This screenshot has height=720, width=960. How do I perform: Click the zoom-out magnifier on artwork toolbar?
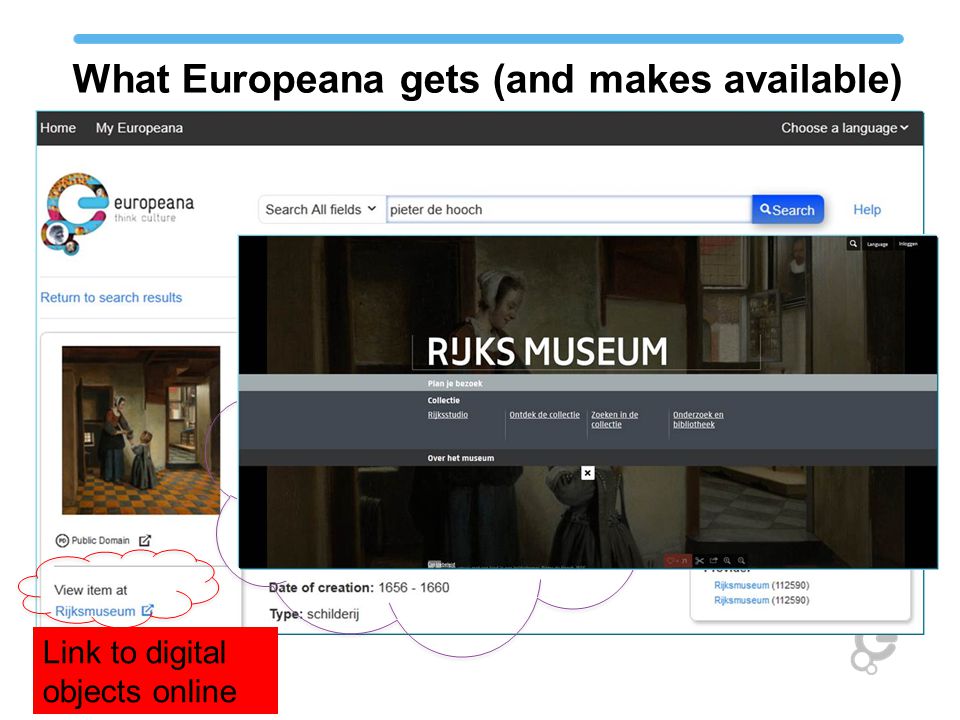(741, 561)
